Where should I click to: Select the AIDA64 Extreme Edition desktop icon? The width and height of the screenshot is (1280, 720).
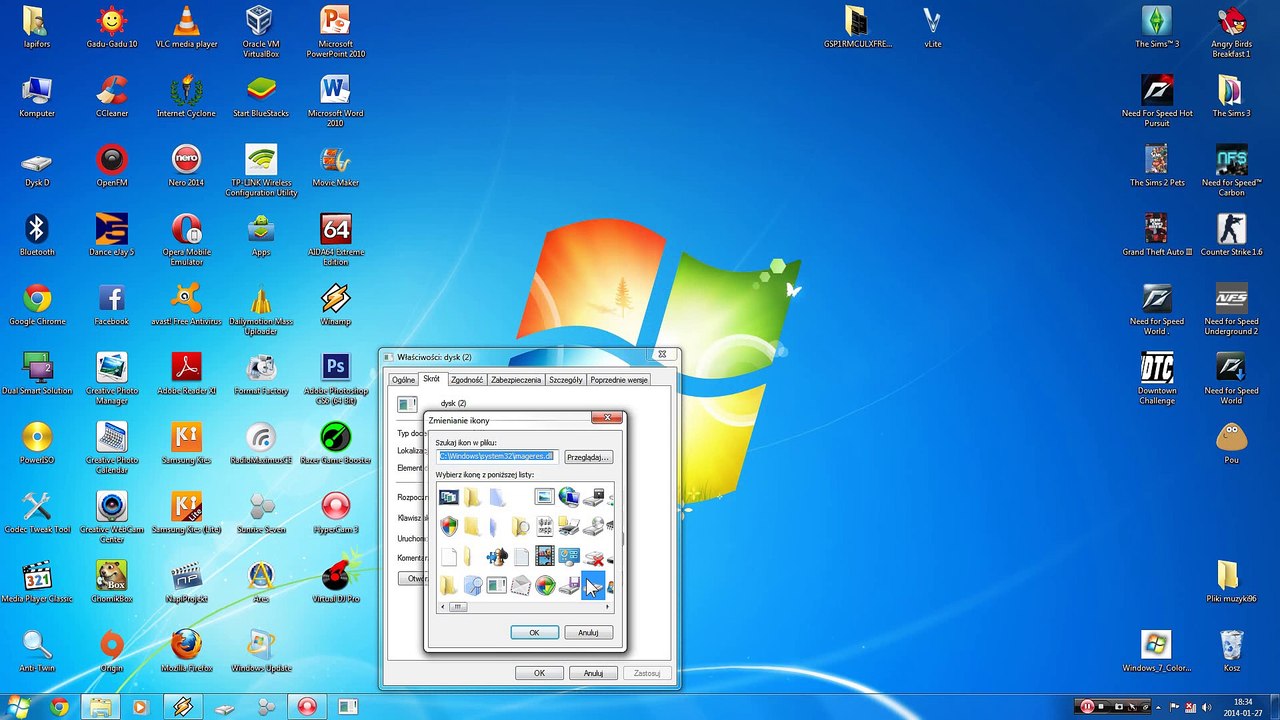pos(336,239)
